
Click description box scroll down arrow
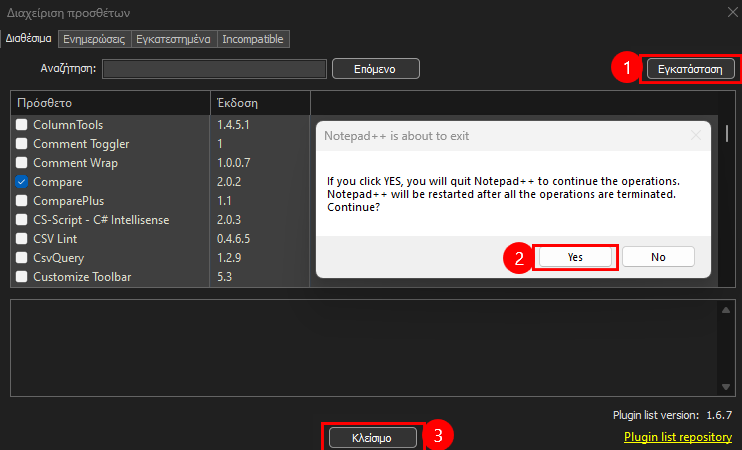pos(726,387)
